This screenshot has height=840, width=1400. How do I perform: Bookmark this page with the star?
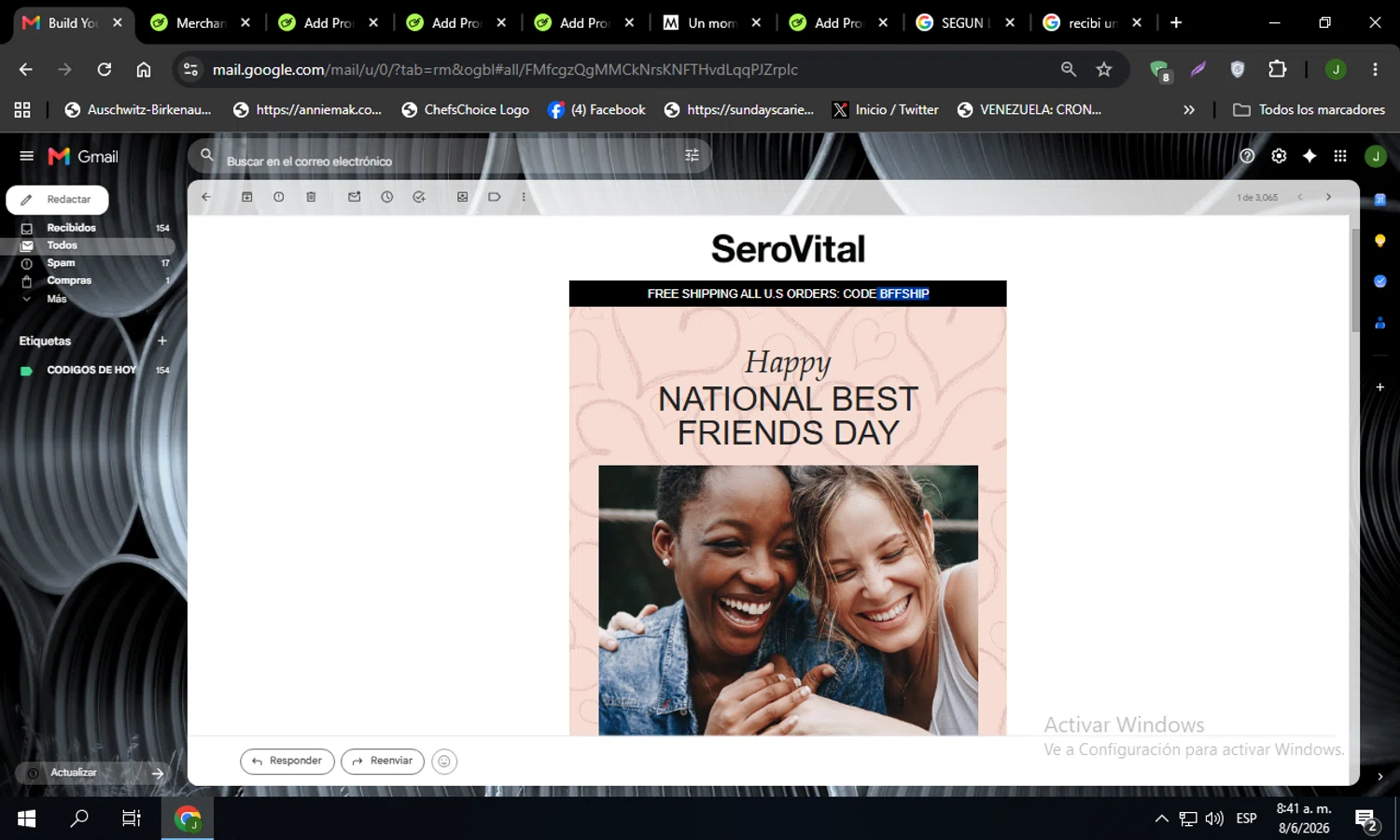tap(1104, 69)
